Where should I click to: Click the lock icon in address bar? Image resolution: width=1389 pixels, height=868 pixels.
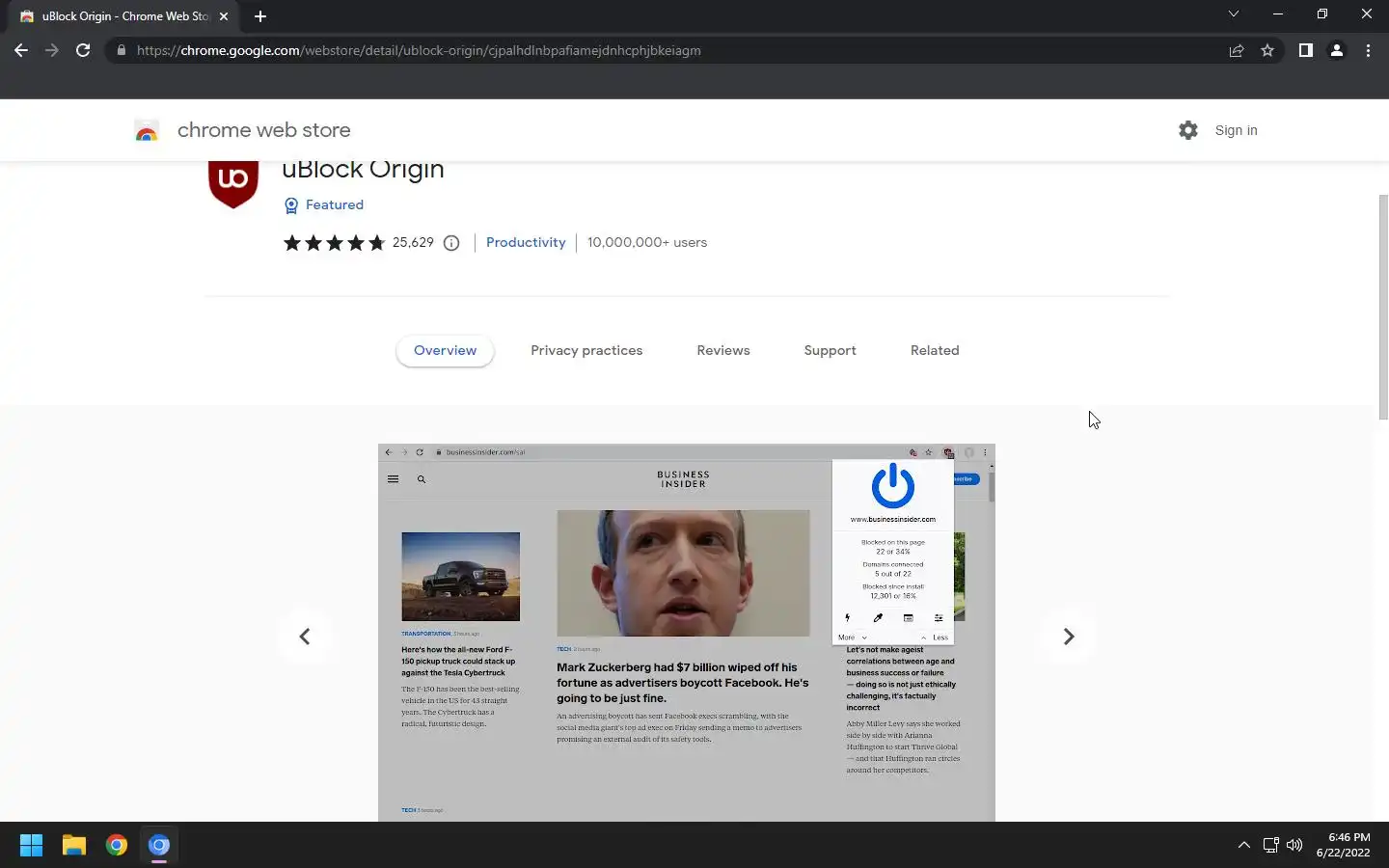[x=121, y=50]
